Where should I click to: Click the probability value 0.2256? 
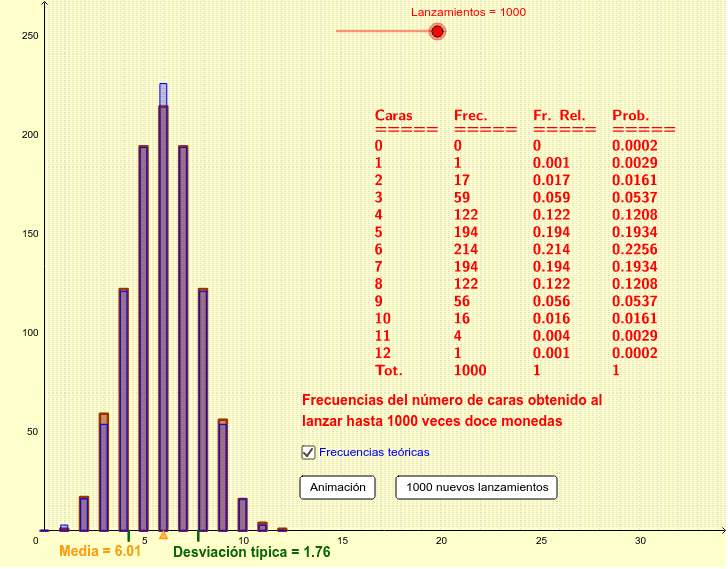635,249
